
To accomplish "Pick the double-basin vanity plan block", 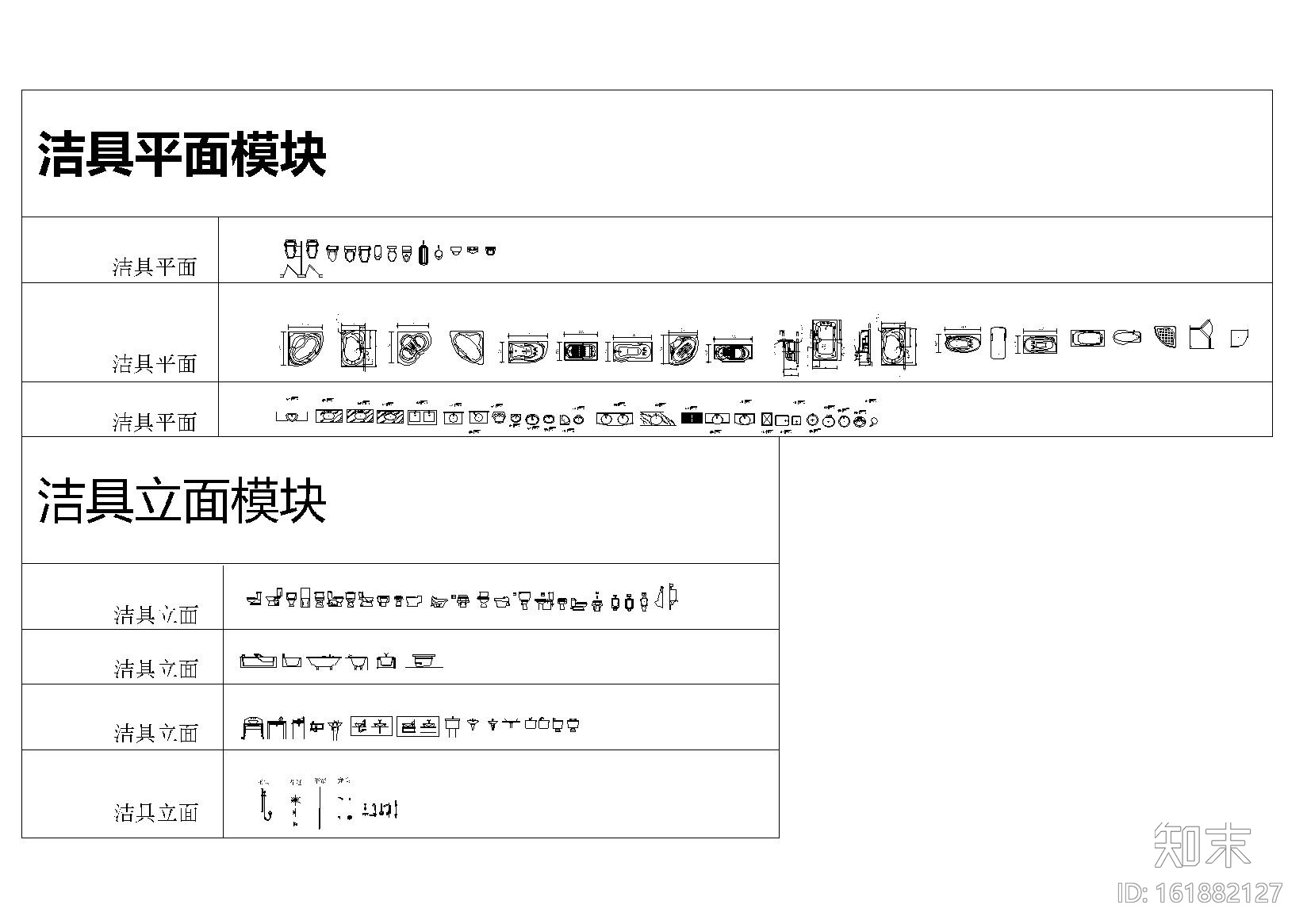I will pyautogui.click(x=615, y=419).
